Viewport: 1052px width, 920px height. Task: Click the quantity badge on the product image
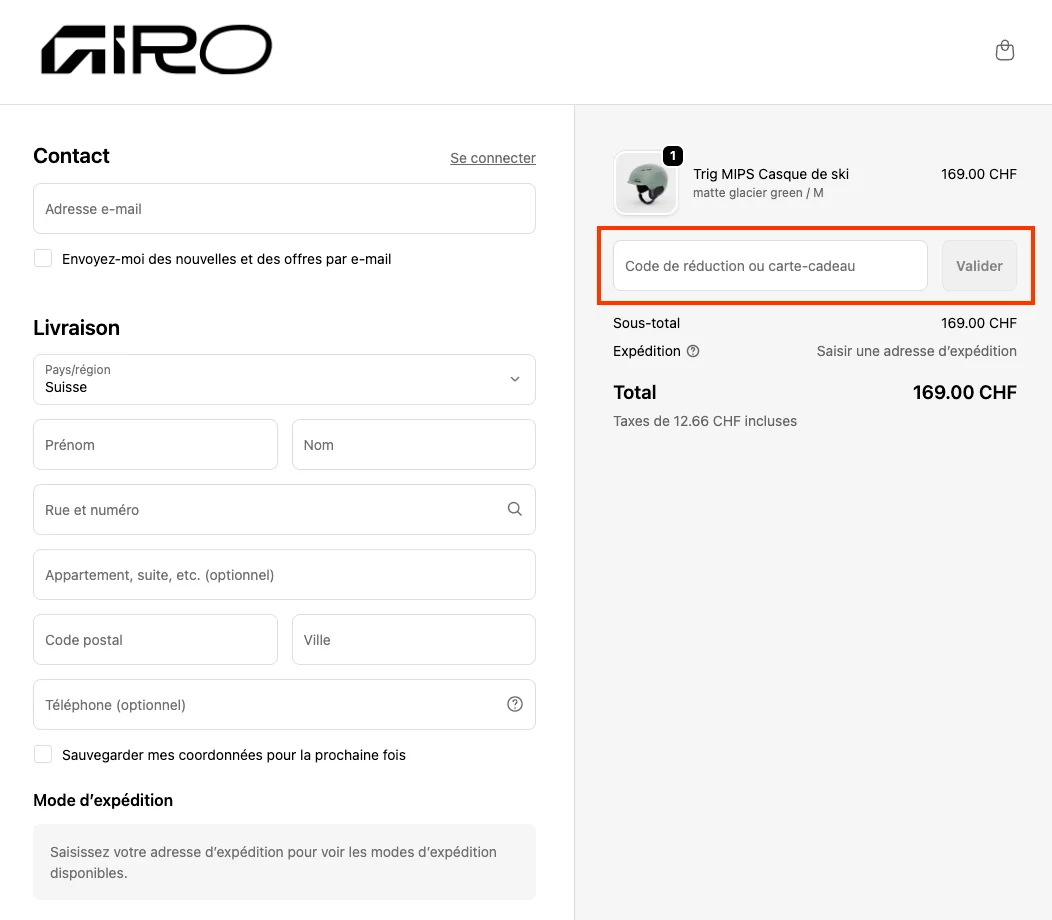[673, 156]
